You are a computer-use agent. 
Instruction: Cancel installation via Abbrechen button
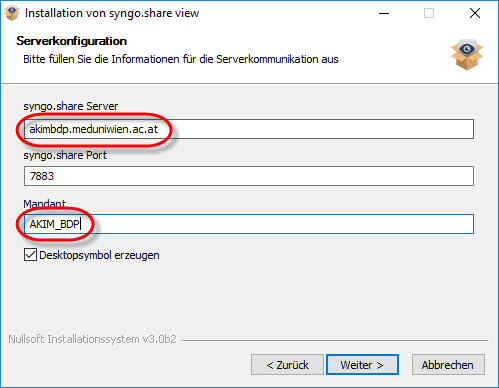[x=448, y=365]
